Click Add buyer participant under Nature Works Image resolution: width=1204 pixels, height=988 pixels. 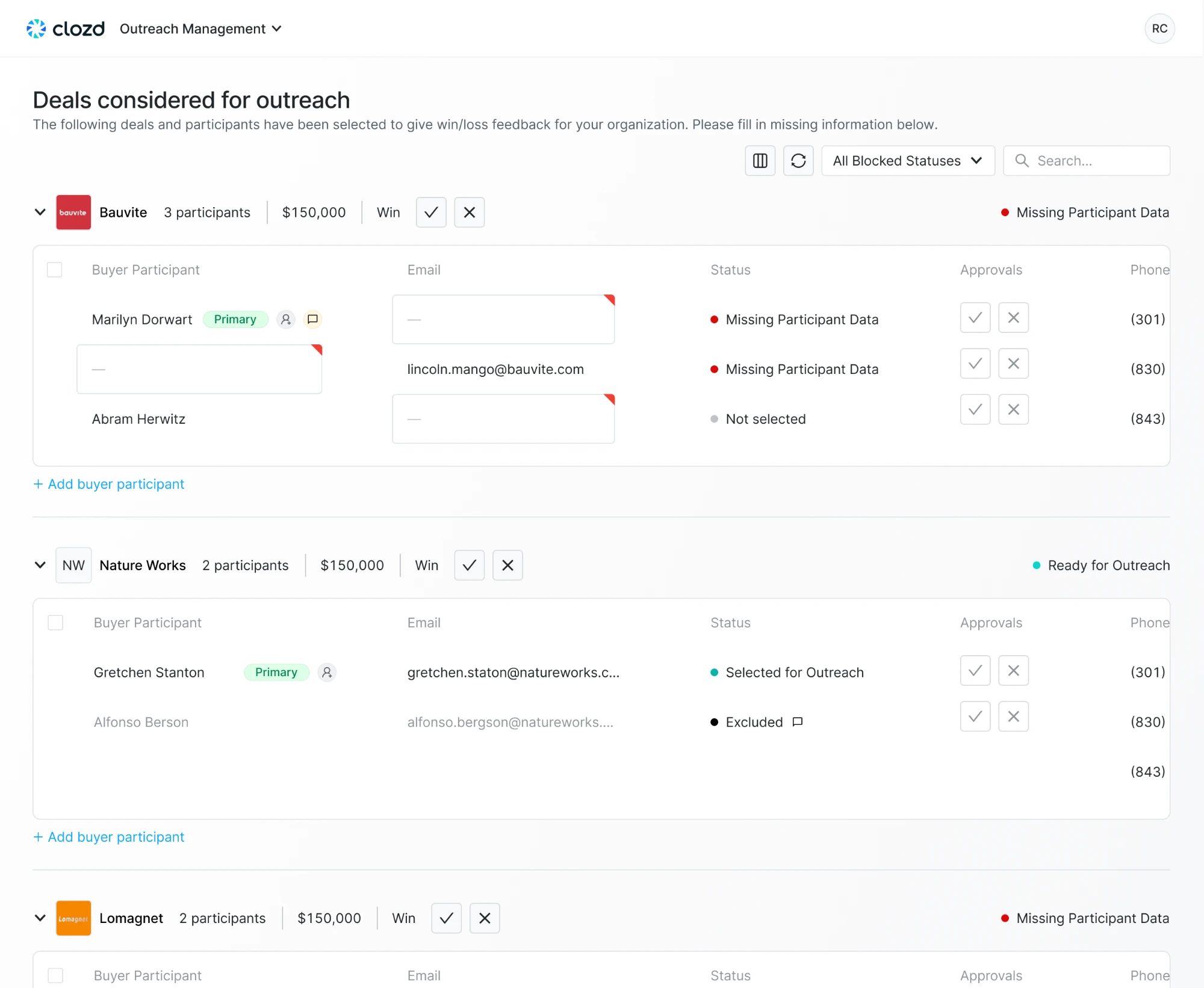(109, 837)
